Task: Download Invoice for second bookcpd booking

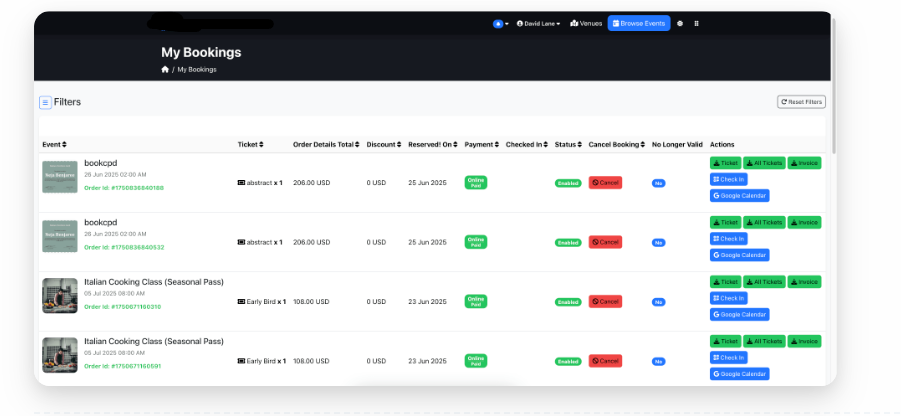Action: 804,222
